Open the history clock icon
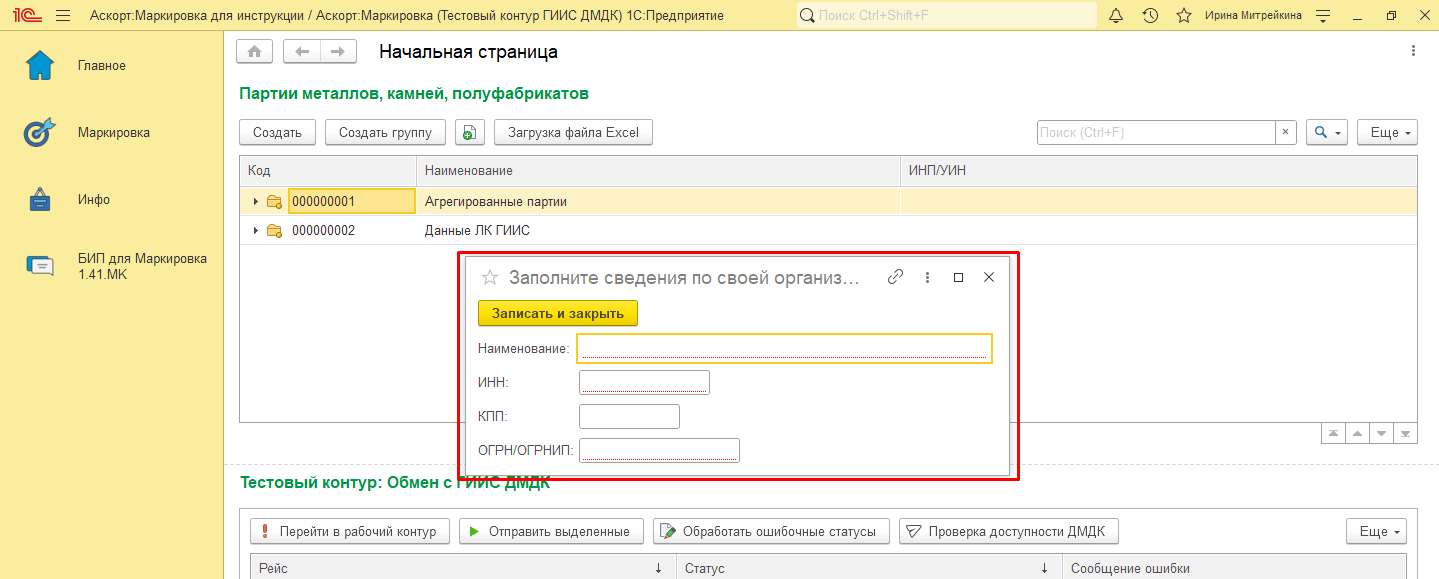 (1150, 16)
